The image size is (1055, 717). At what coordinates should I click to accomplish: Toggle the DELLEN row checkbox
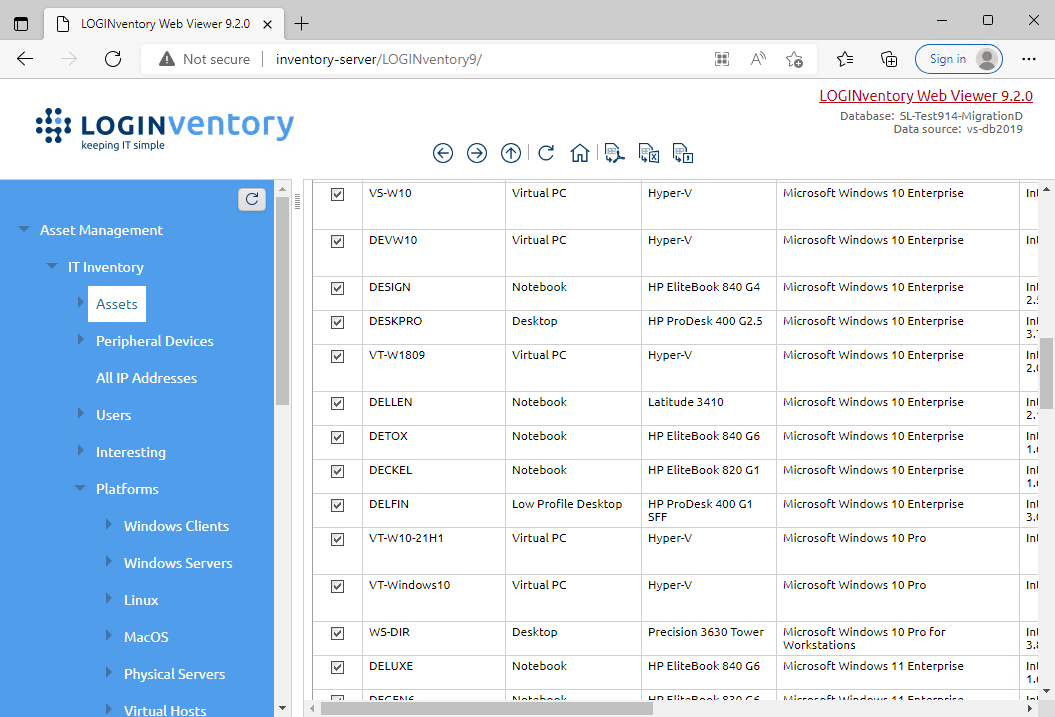(x=338, y=404)
